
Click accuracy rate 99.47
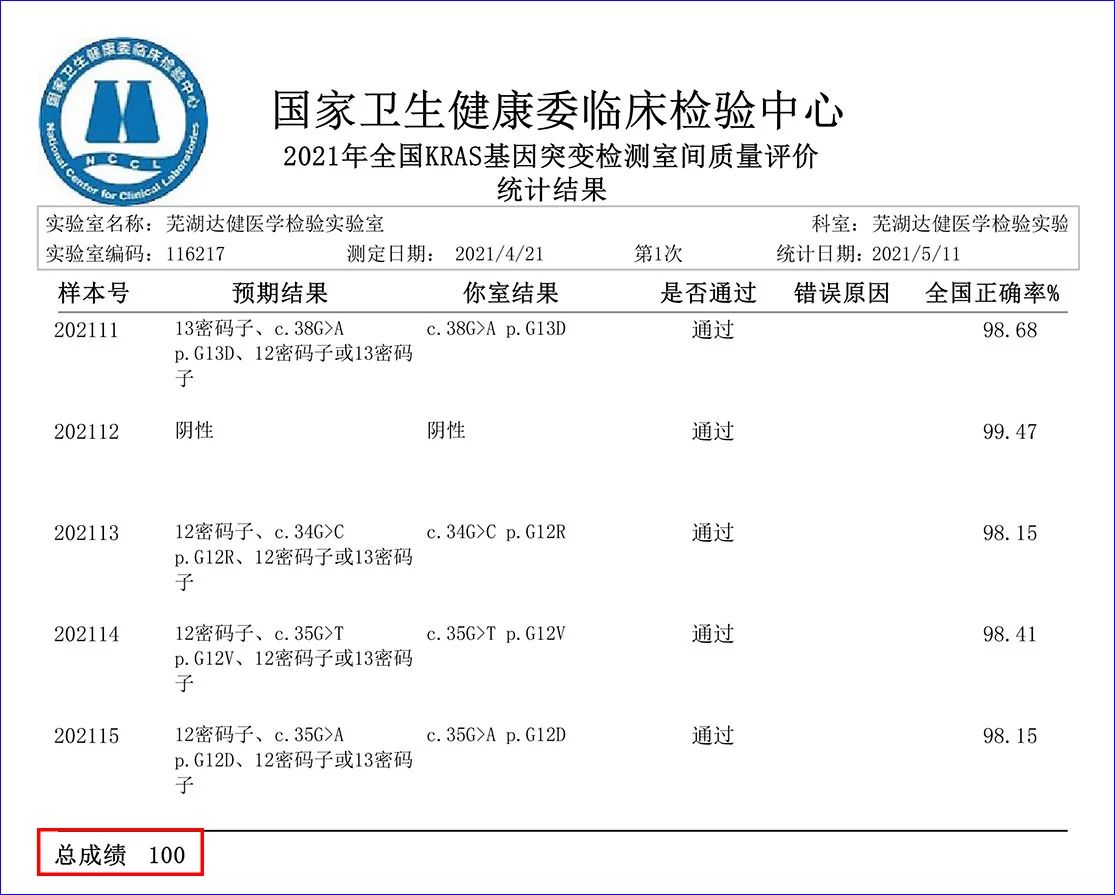(1010, 432)
